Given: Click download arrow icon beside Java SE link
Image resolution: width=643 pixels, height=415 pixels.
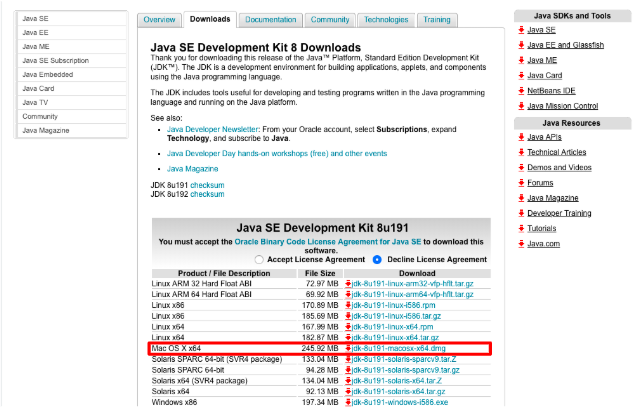Looking at the screenshot, I should pos(521,30).
